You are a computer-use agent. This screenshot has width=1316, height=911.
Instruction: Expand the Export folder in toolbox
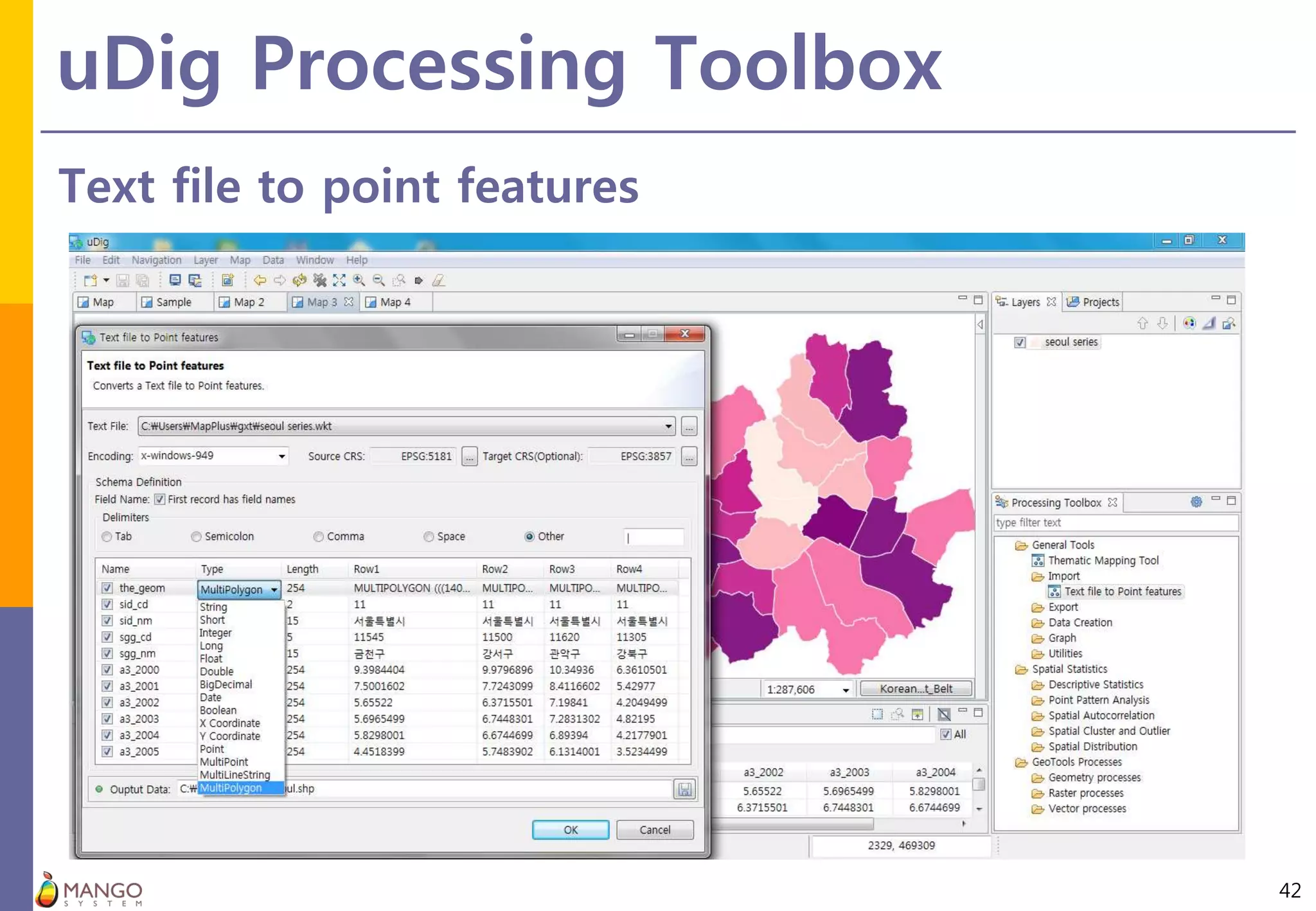pyautogui.click(x=1038, y=607)
